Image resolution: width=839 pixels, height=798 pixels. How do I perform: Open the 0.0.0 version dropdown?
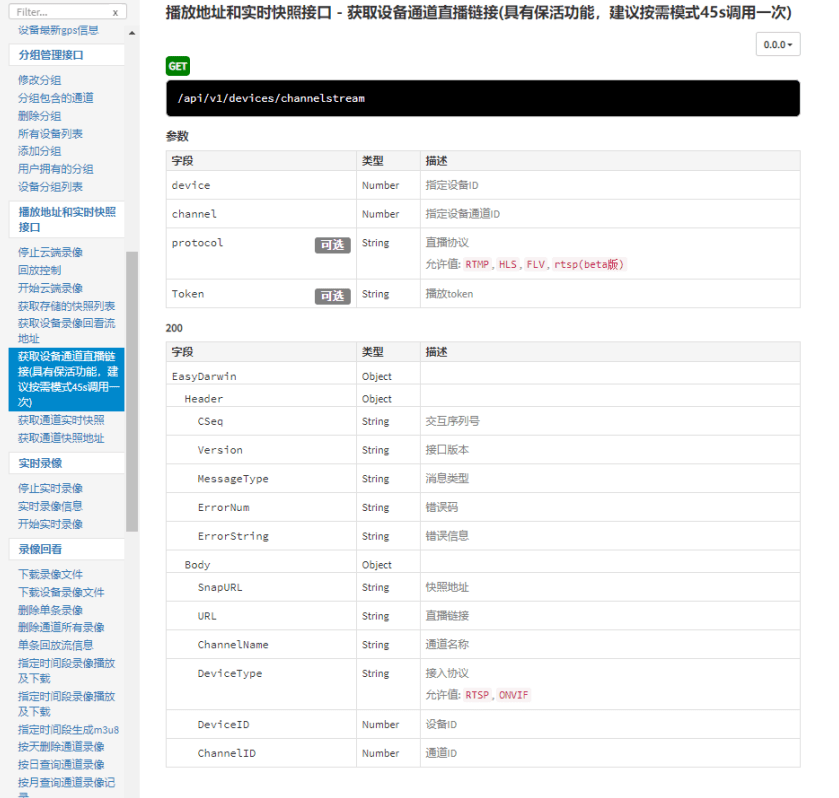(x=778, y=45)
